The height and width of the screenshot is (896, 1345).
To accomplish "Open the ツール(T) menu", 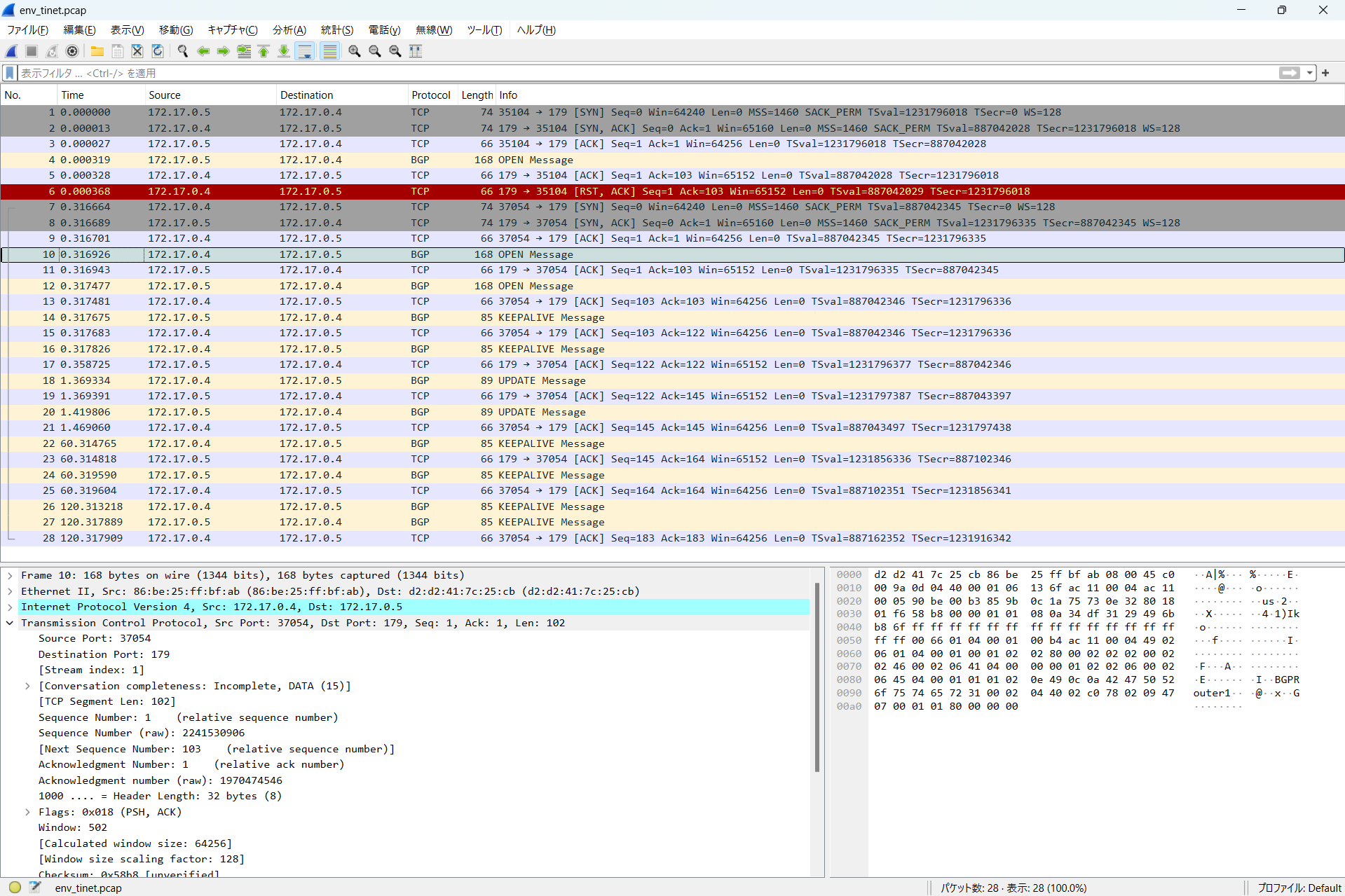I will [x=484, y=30].
